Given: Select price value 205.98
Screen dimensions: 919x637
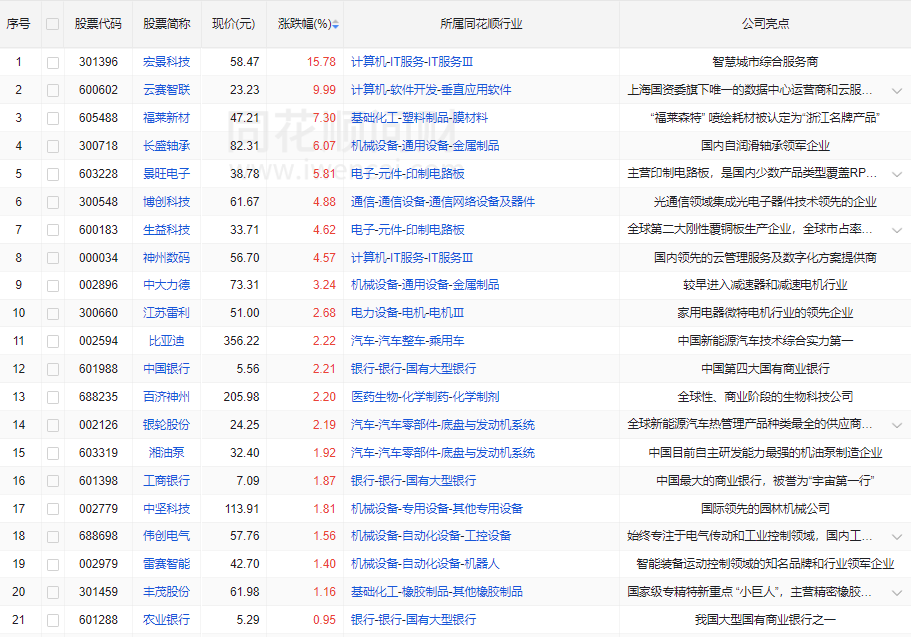Looking at the screenshot, I should tap(241, 397).
